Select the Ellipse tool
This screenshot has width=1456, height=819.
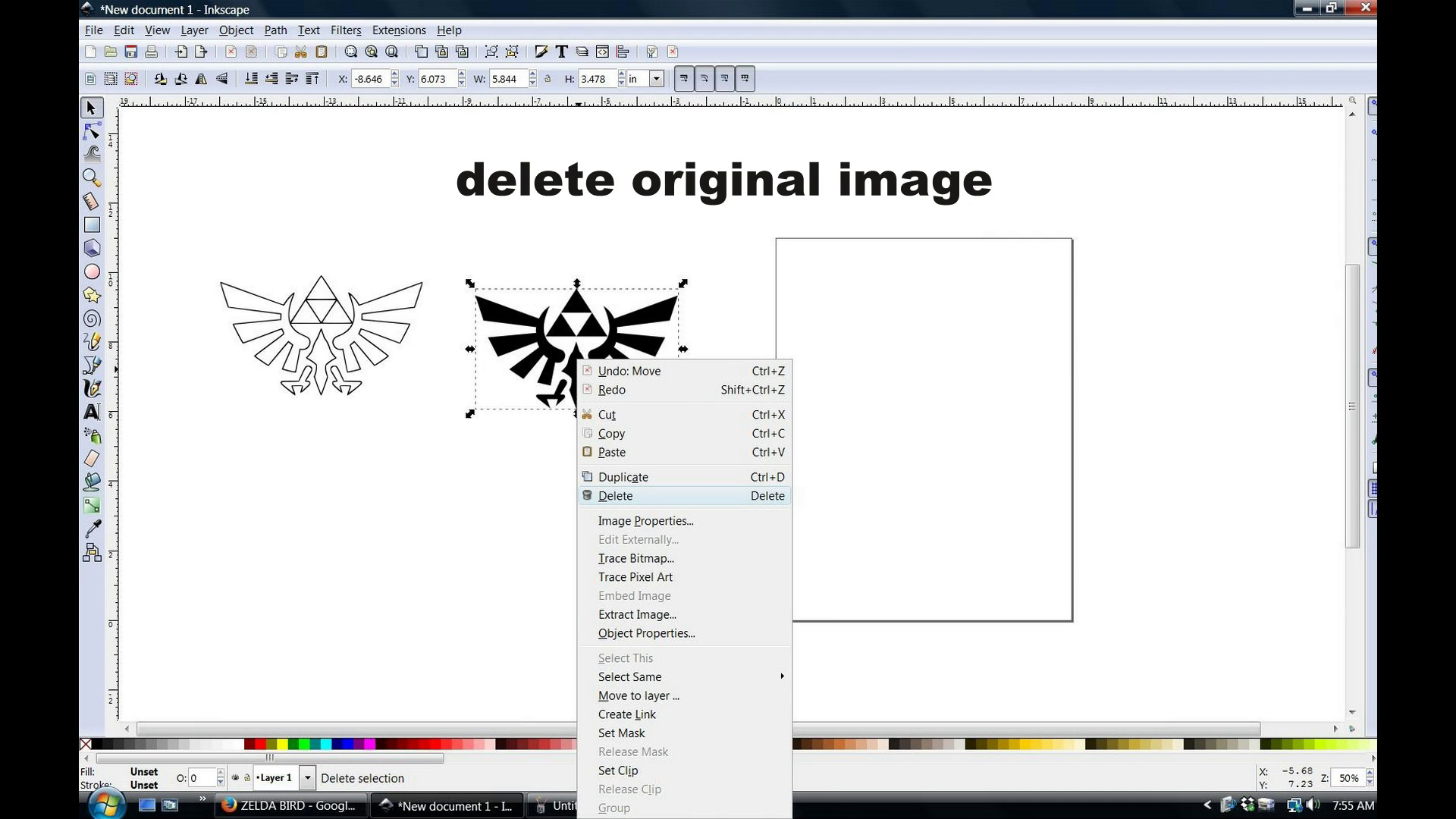click(x=92, y=271)
